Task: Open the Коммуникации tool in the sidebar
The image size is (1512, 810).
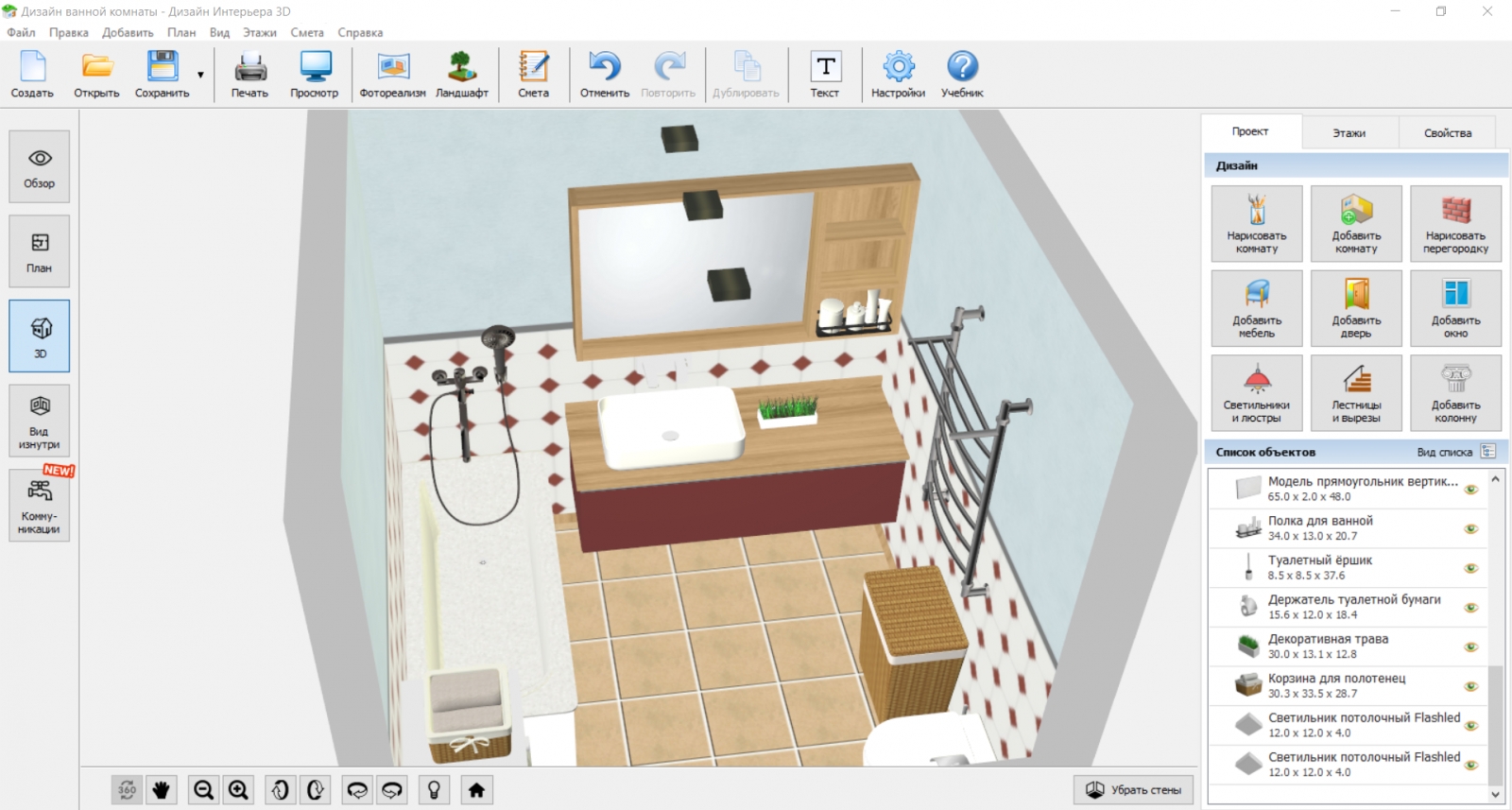Action: (x=39, y=506)
